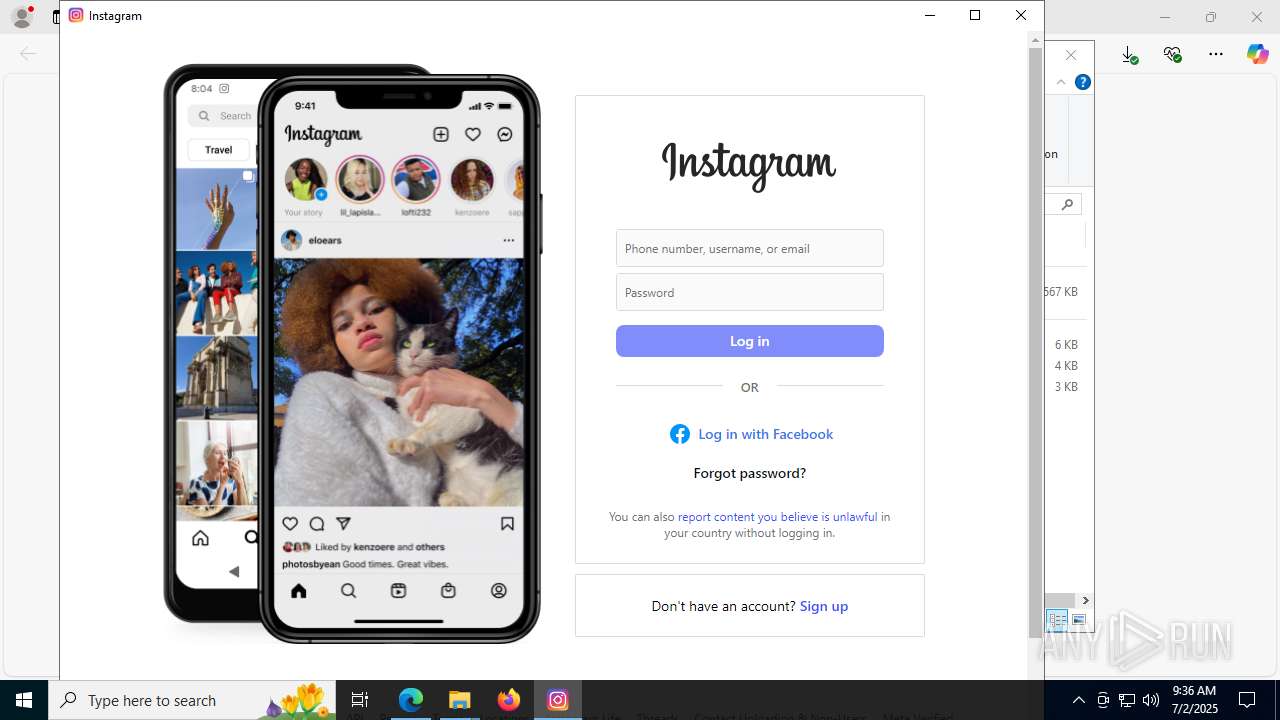Click the Facebook logo icon
Viewport: 1280px width, 720px height.
coord(680,434)
